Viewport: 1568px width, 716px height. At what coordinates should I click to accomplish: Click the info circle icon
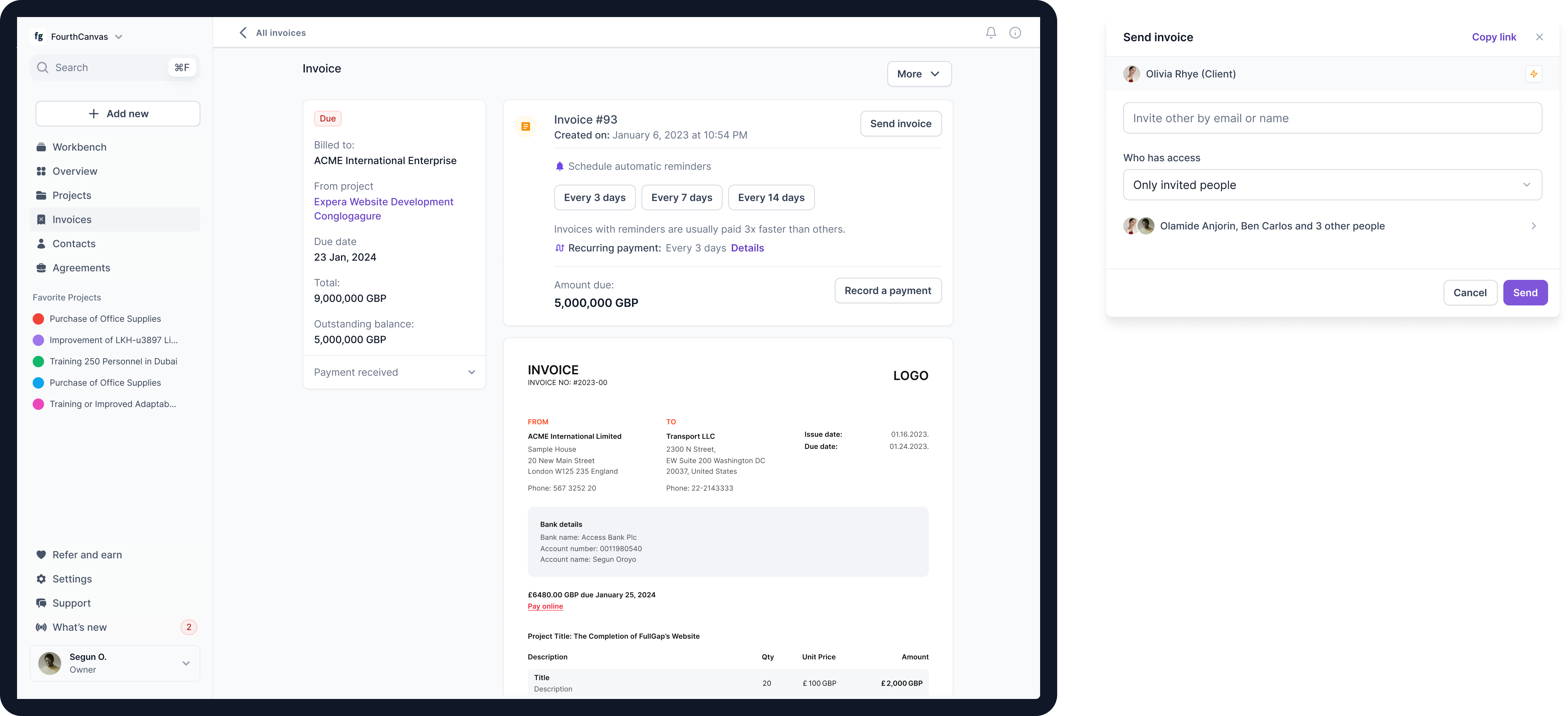[1015, 33]
